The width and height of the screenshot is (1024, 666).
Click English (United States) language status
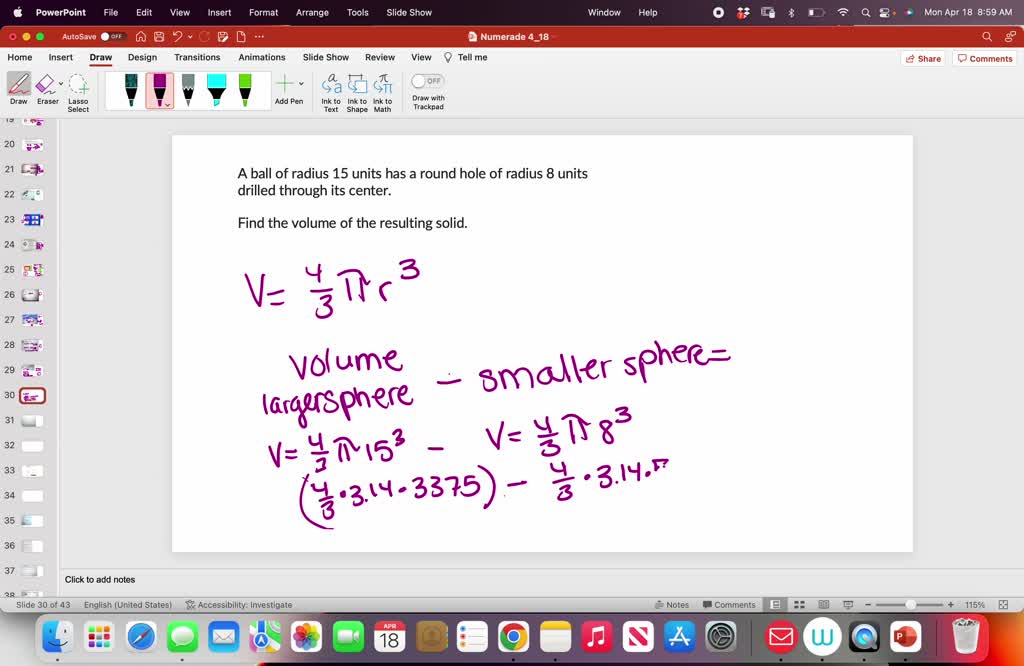[128, 605]
